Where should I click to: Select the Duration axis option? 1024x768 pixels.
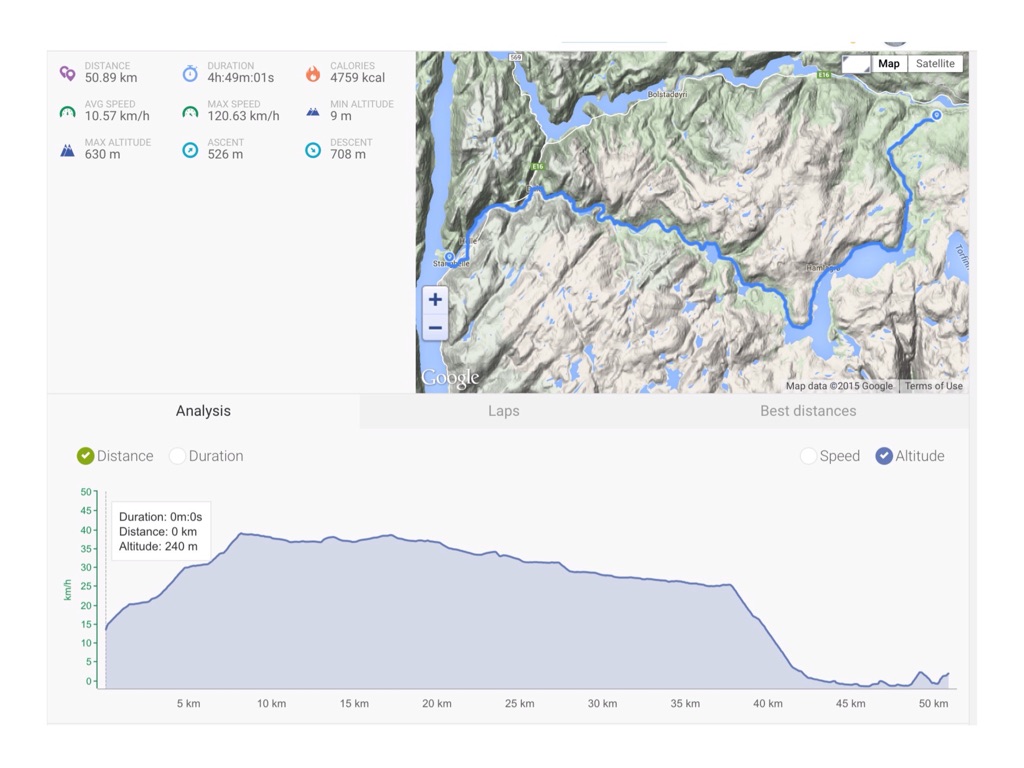178,456
